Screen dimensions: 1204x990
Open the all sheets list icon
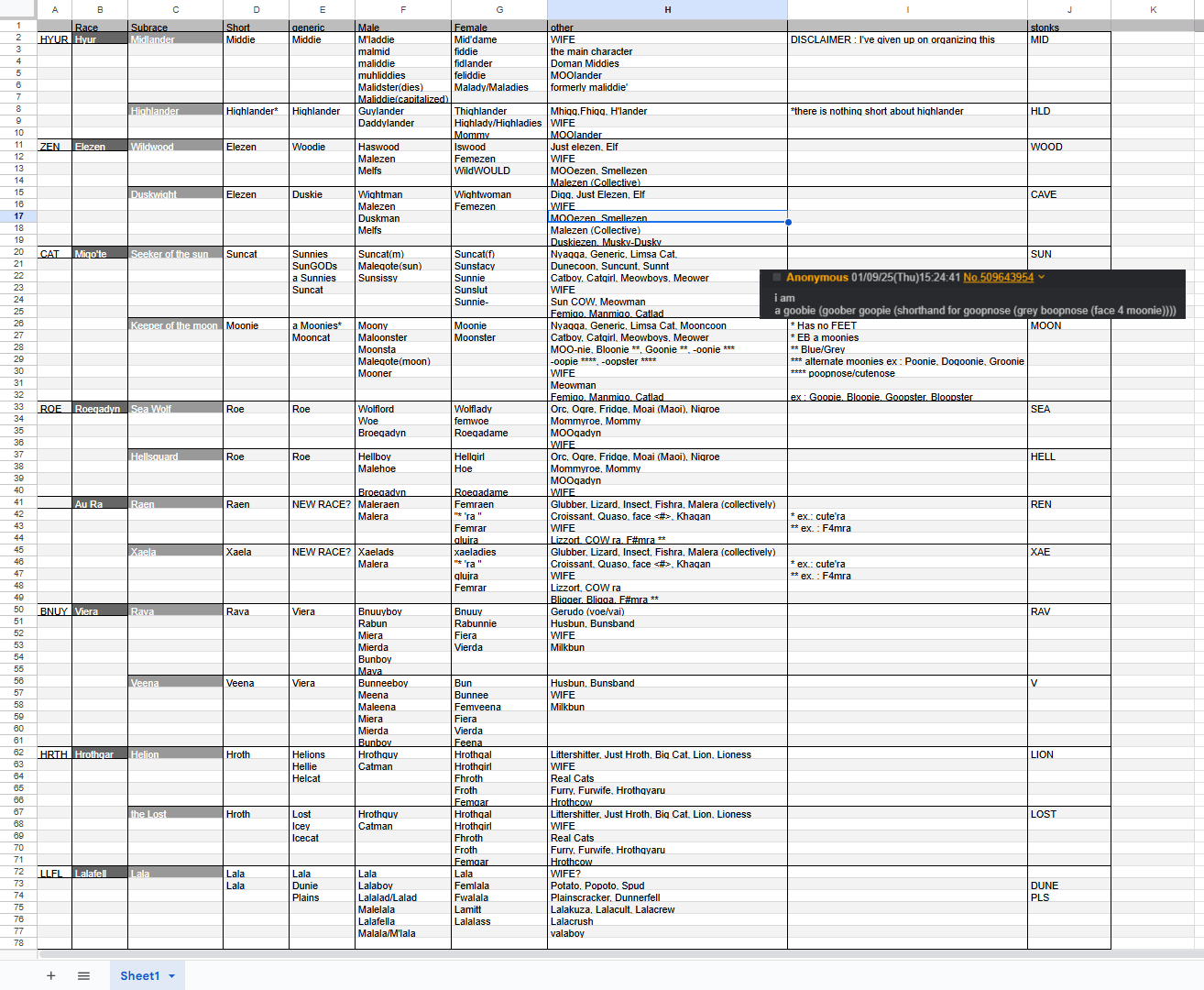[x=84, y=975]
